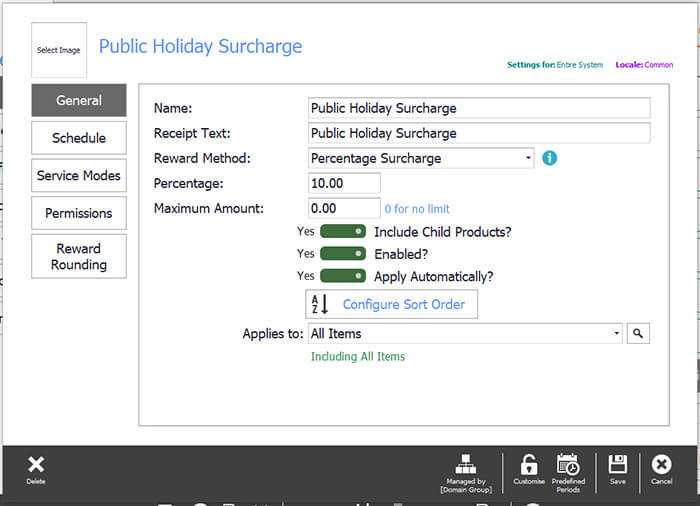Open Predefined Periods calendar icon
Screen dimensions: 700x506
568,466
